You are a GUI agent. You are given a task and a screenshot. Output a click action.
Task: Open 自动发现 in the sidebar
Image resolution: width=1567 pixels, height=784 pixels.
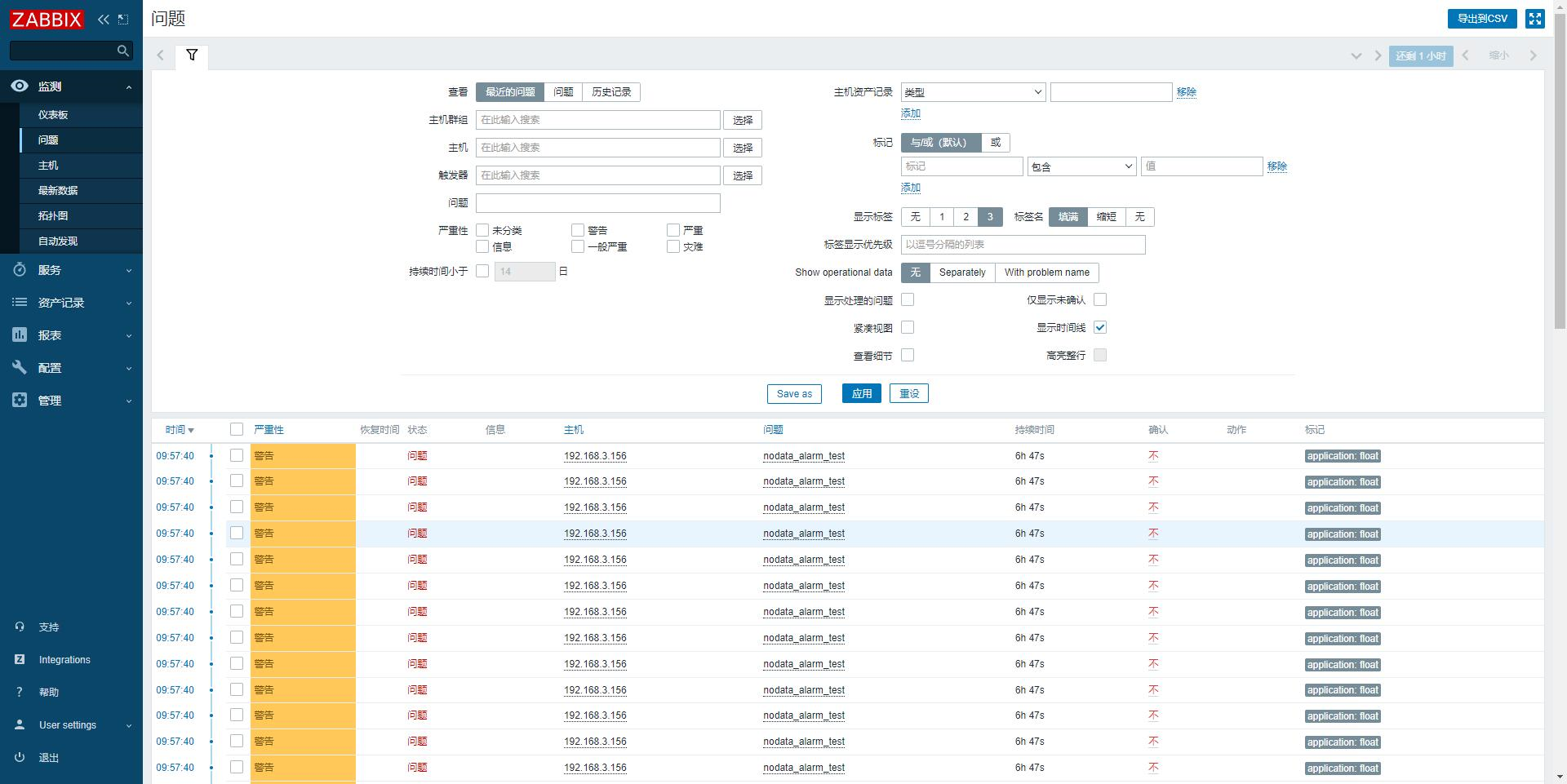point(58,241)
